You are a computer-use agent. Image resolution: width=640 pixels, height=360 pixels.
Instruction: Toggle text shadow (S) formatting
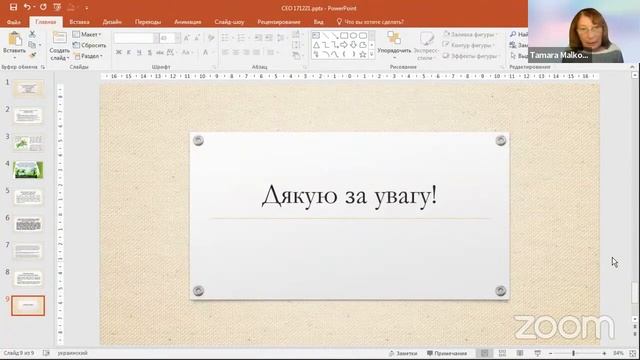150,52
